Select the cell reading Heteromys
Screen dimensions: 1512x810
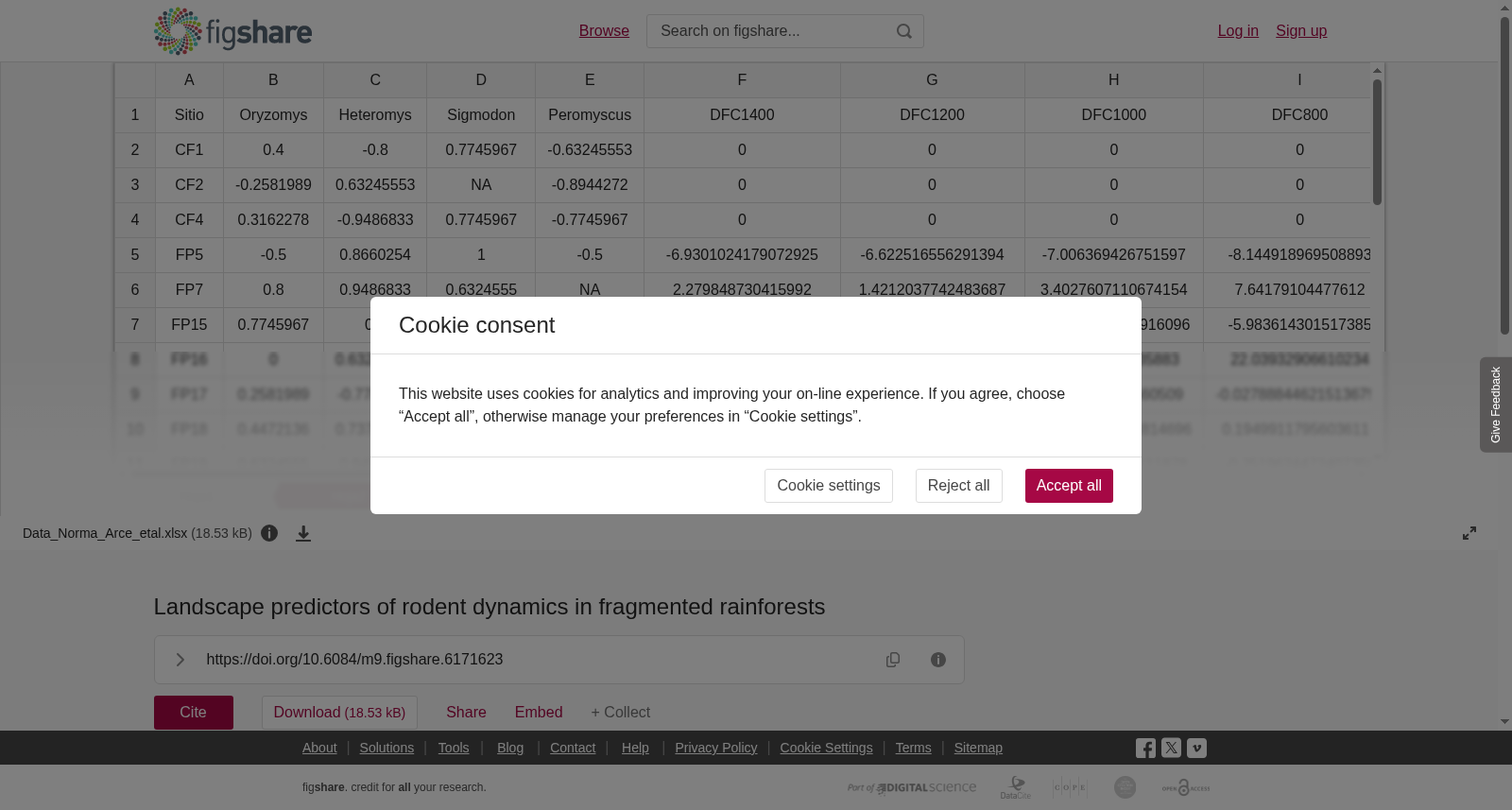(375, 115)
